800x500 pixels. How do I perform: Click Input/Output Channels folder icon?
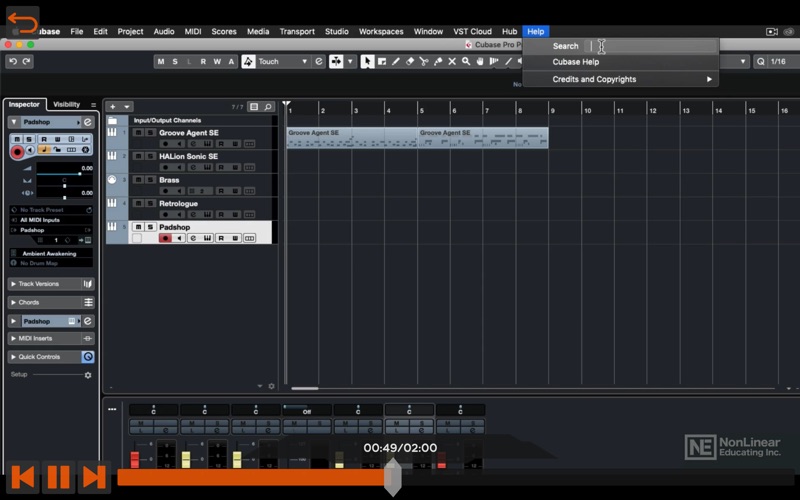112,120
